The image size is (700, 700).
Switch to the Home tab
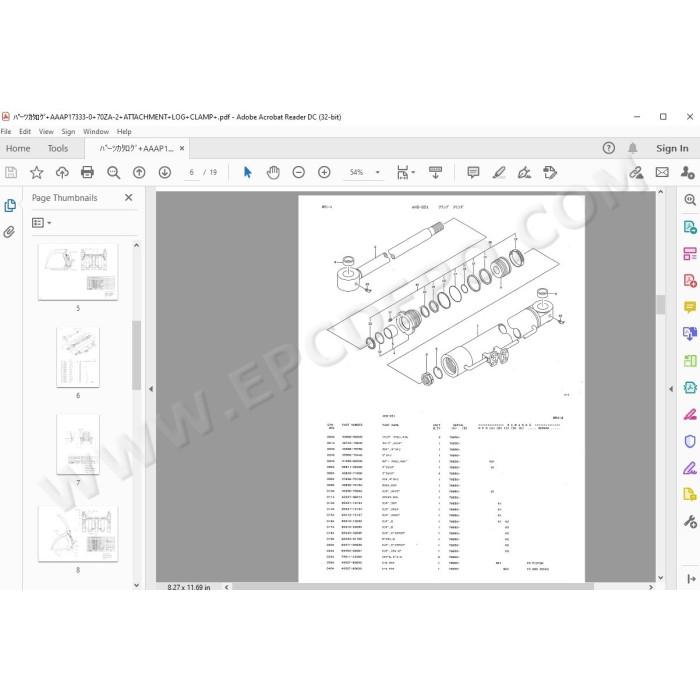point(18,148)
